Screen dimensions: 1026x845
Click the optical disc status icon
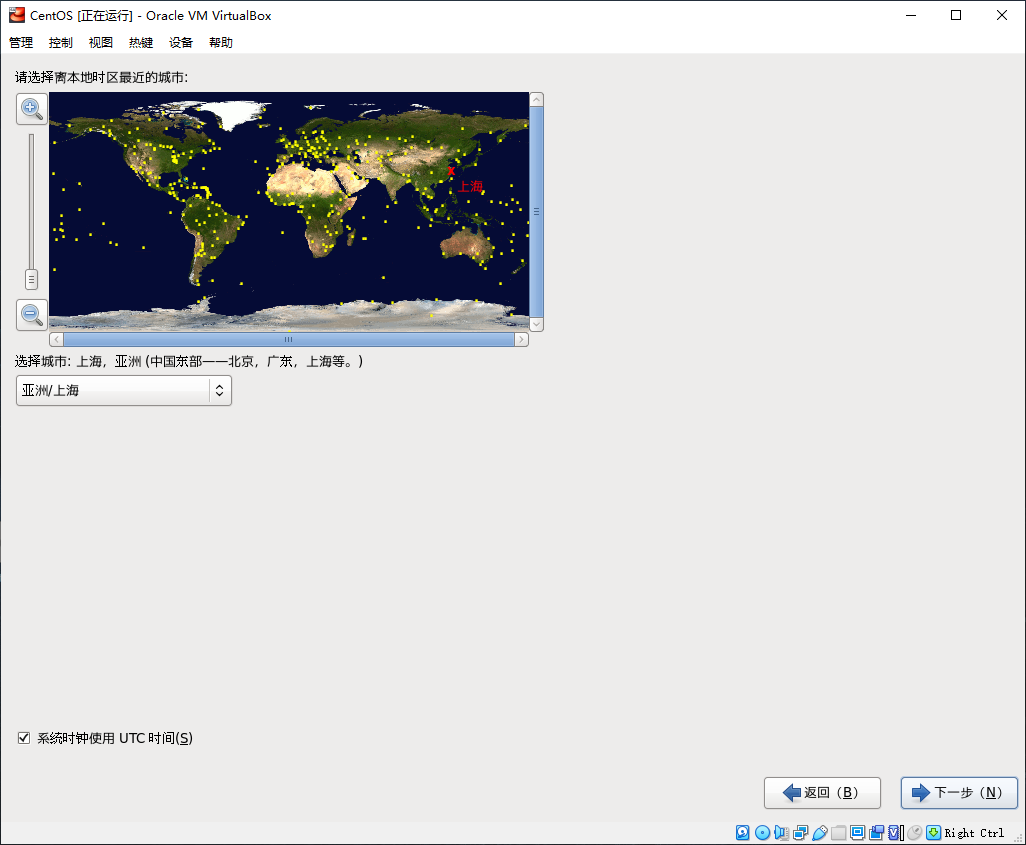762,833
